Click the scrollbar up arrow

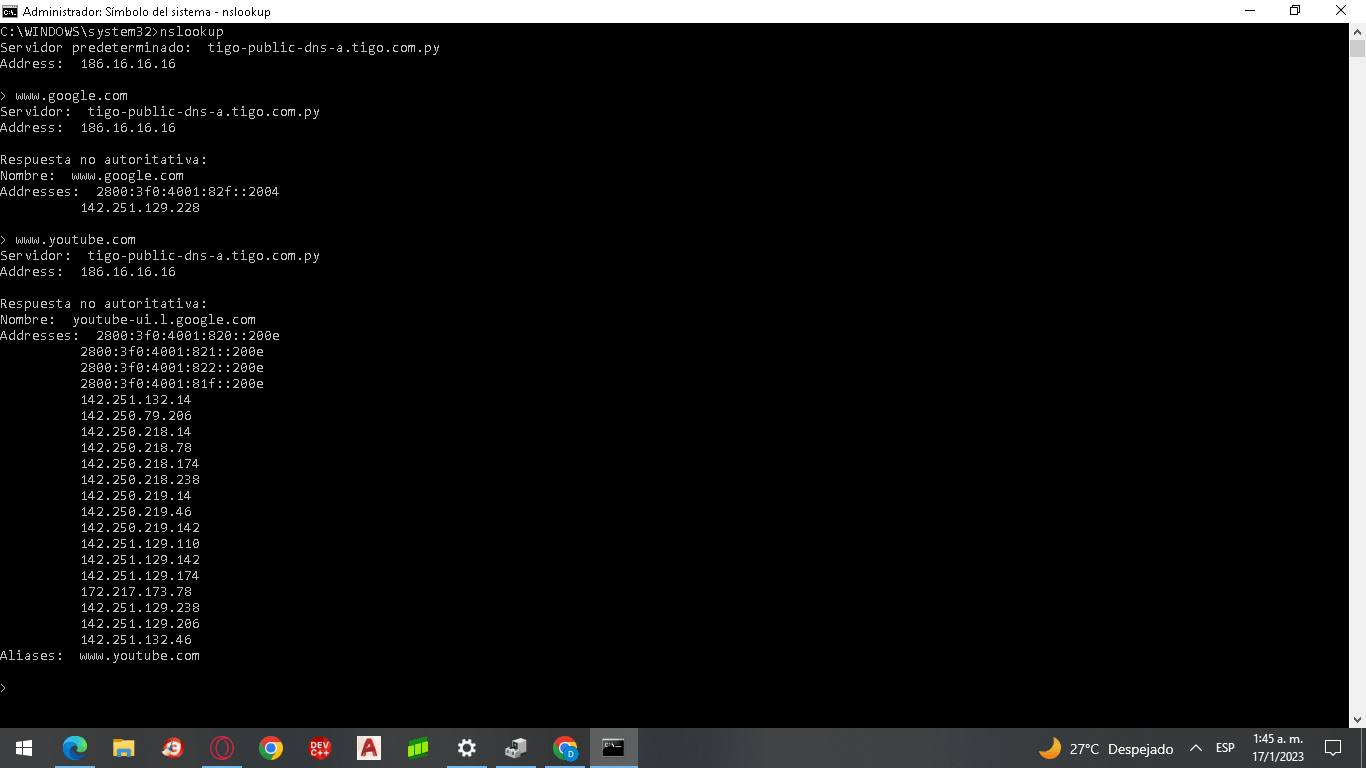(x=1357, y=31)
